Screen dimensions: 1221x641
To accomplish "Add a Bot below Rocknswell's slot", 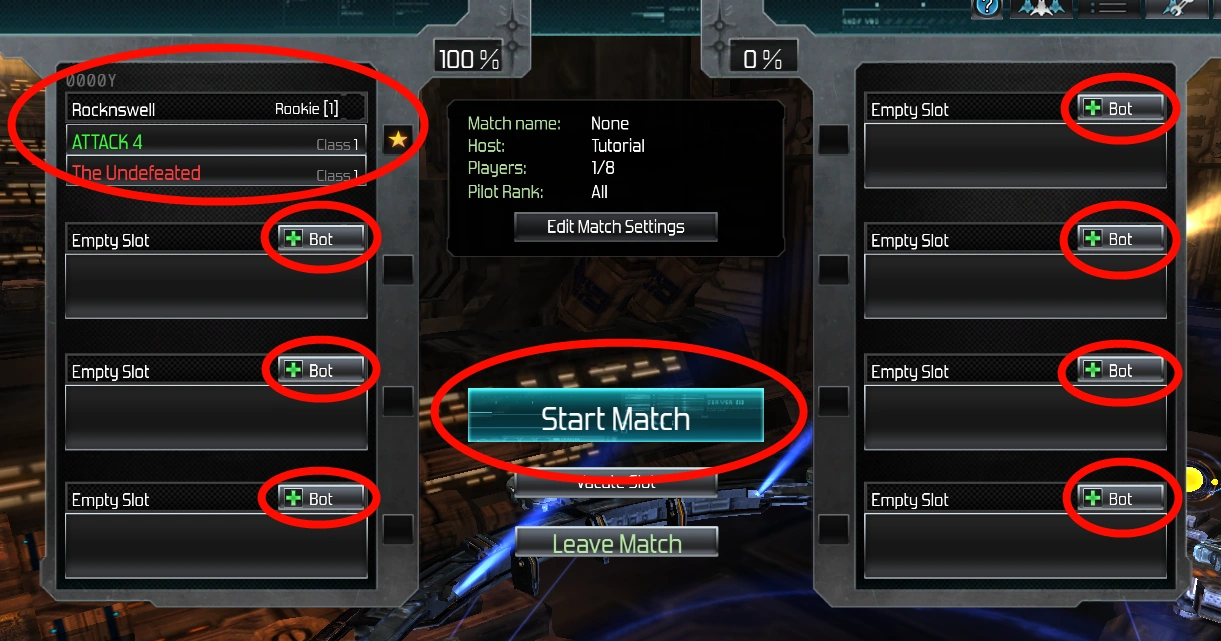I will [x=320, y=240].
